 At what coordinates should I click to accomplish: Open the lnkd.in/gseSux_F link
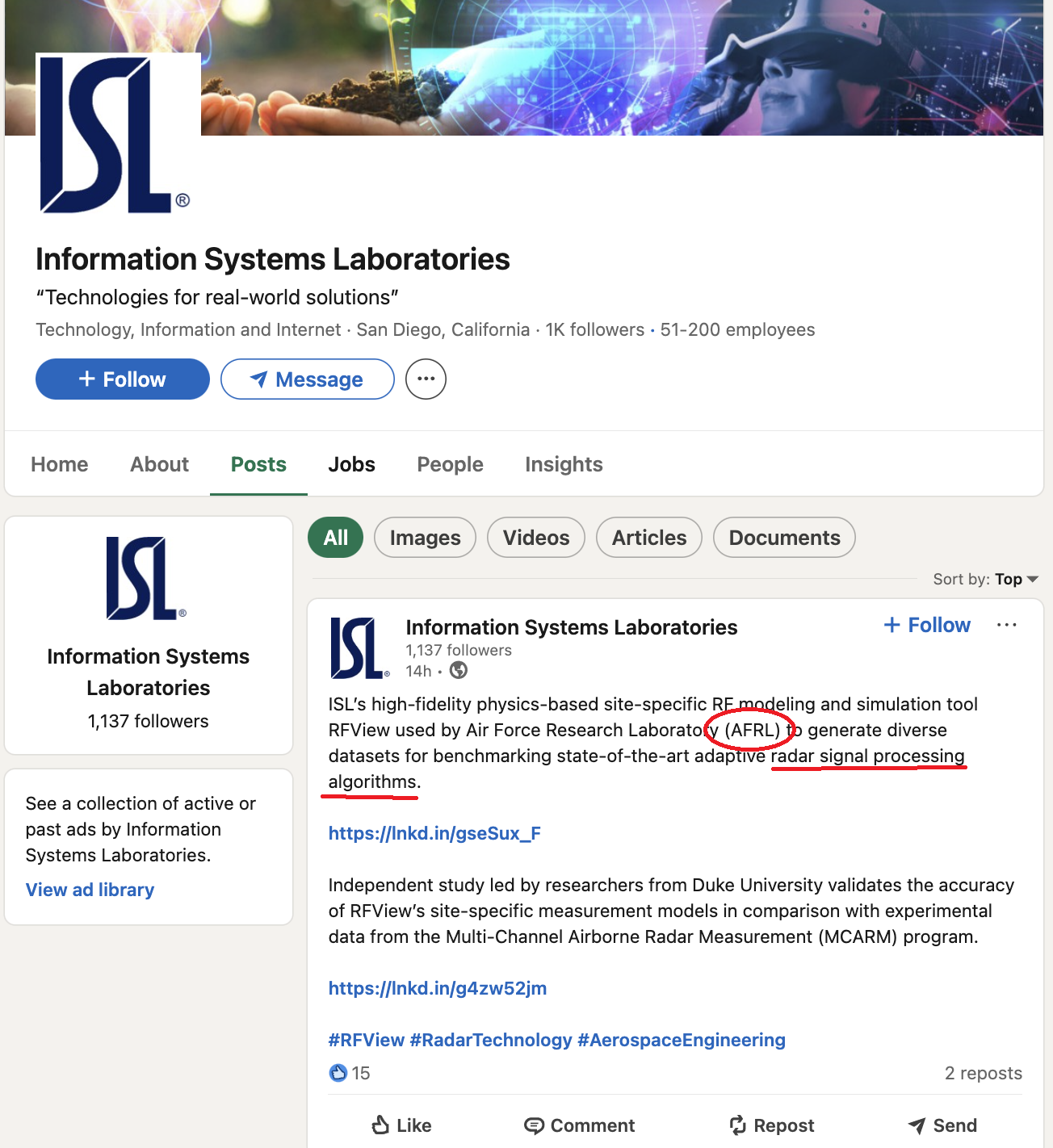pos(434,833)
